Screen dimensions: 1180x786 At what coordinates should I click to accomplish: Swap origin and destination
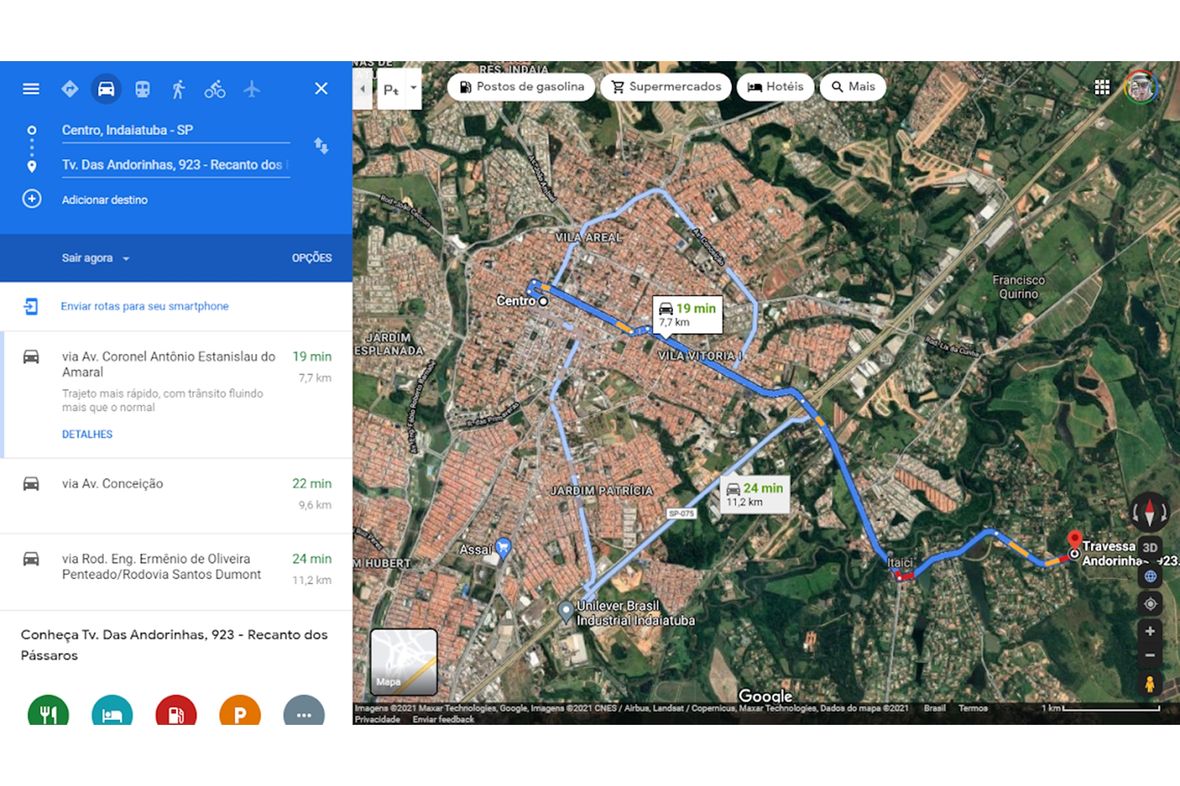[x=321, y=145]
